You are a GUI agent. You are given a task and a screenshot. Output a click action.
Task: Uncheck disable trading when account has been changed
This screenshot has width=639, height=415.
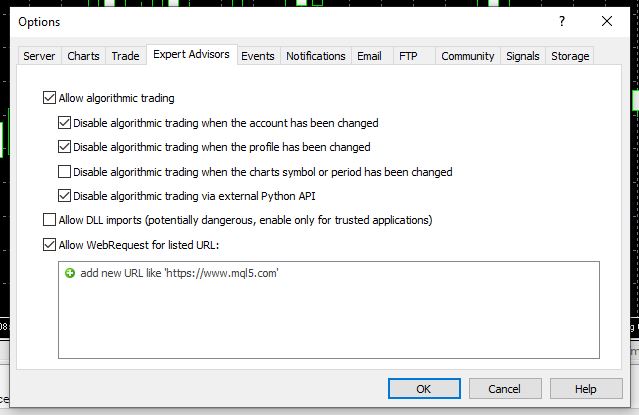(64, 123)
